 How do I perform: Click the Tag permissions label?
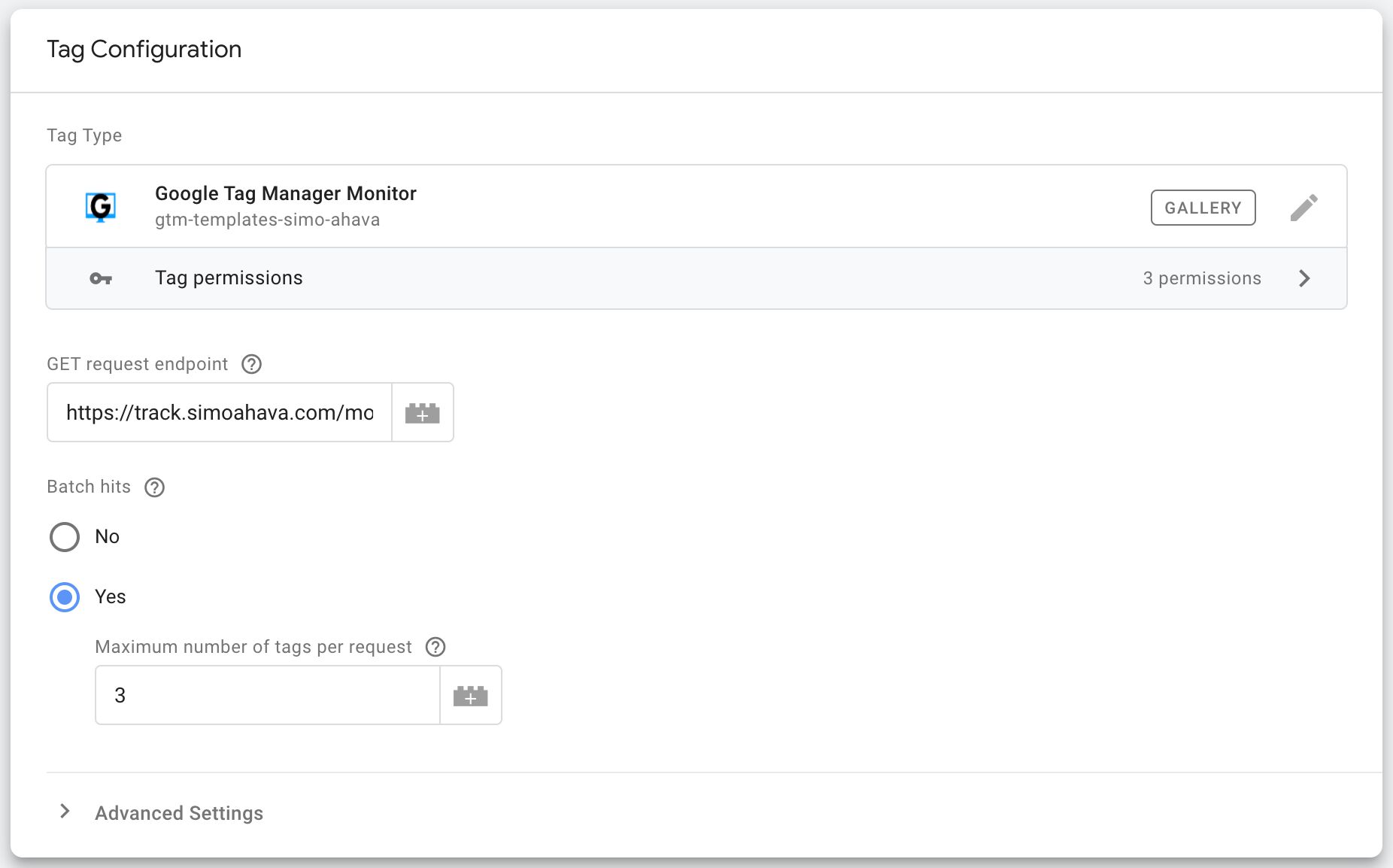[x=229, y=278]
